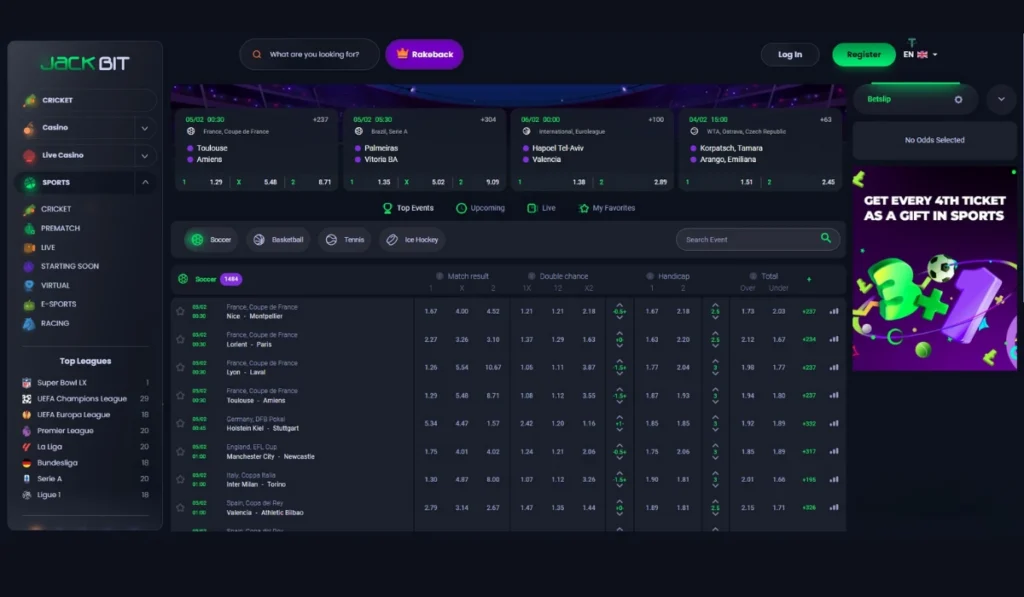Open the 4th ticket gift promo banner

[x=935, y=270]
